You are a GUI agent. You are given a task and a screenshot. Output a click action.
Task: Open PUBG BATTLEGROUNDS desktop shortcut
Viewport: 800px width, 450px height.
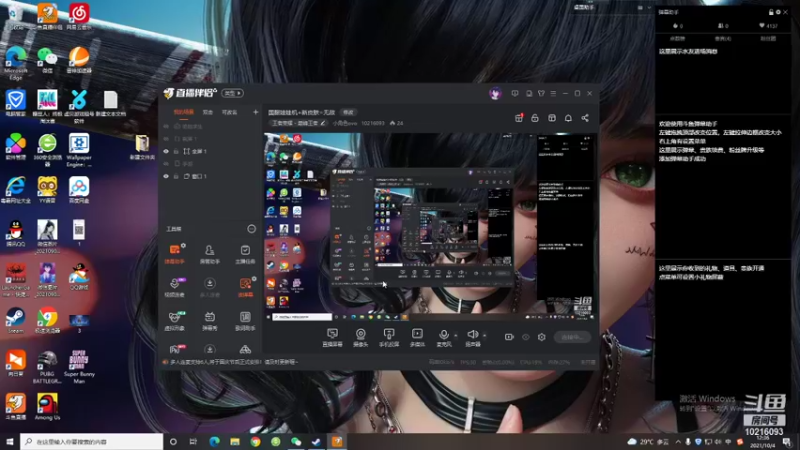coord(47,367)
